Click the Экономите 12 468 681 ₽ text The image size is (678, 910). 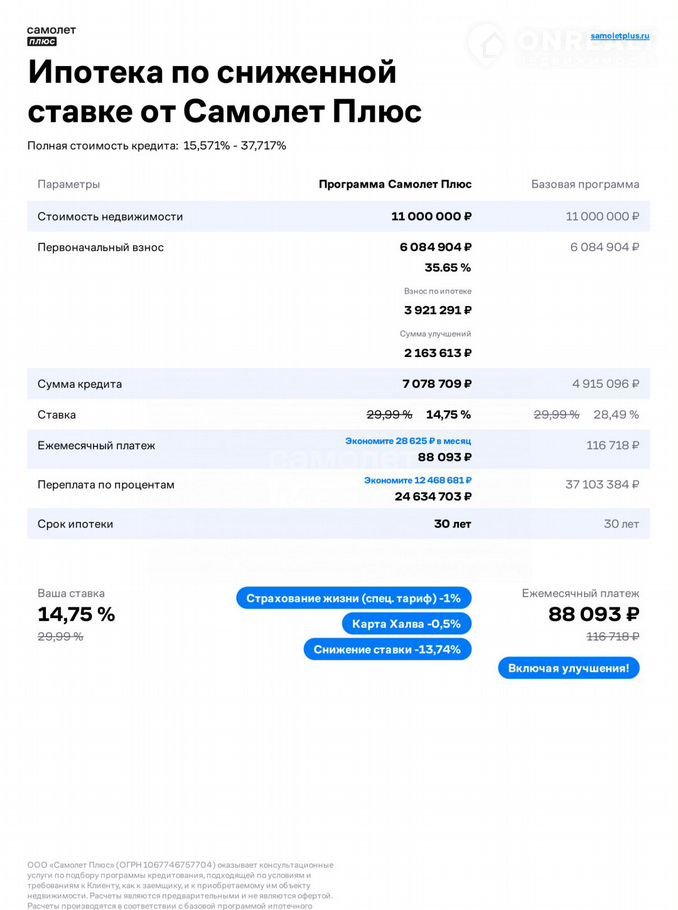click(417, 480)
